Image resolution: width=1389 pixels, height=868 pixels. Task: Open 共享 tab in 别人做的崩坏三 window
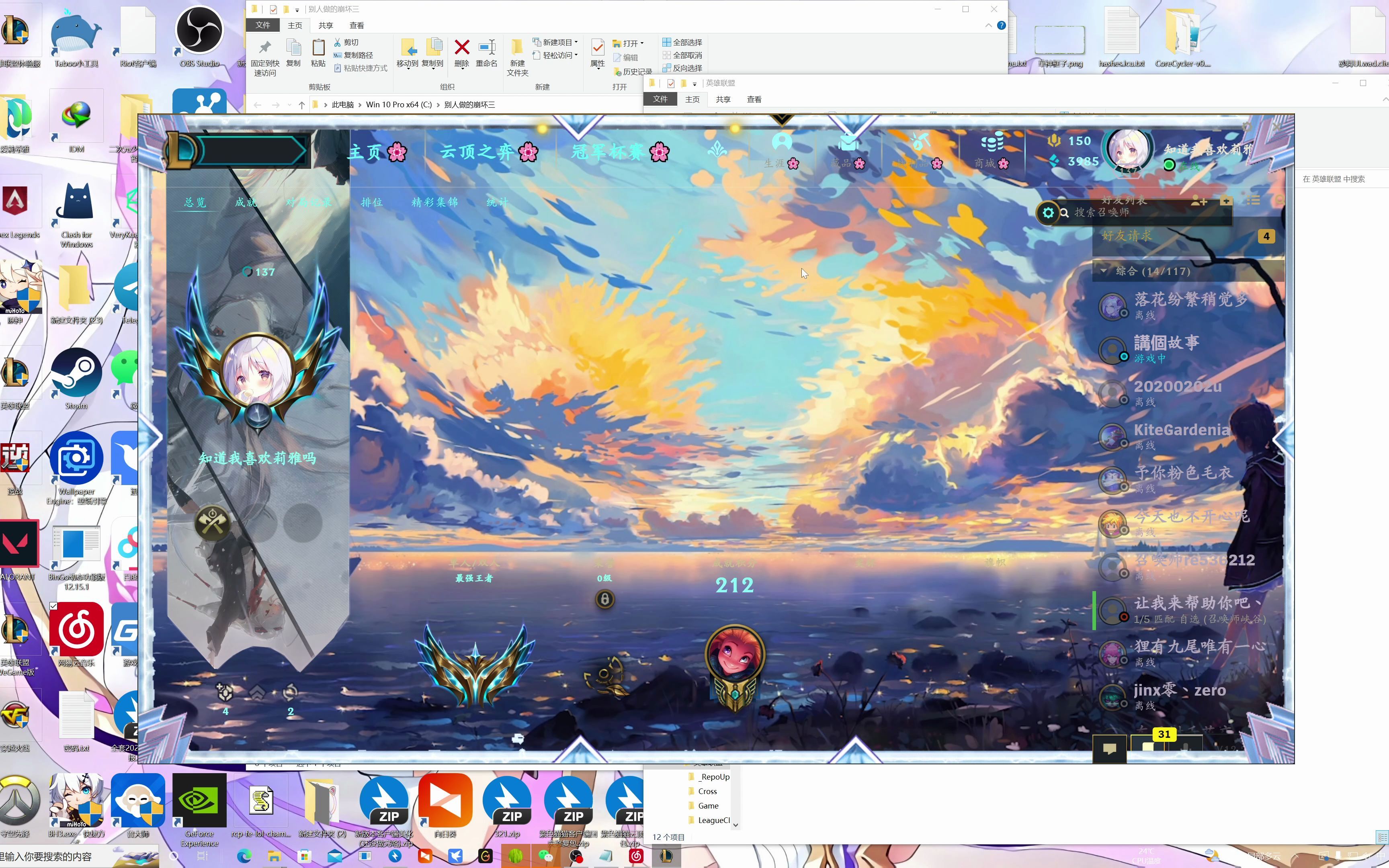pyautogui.click(x=326, y=25)
